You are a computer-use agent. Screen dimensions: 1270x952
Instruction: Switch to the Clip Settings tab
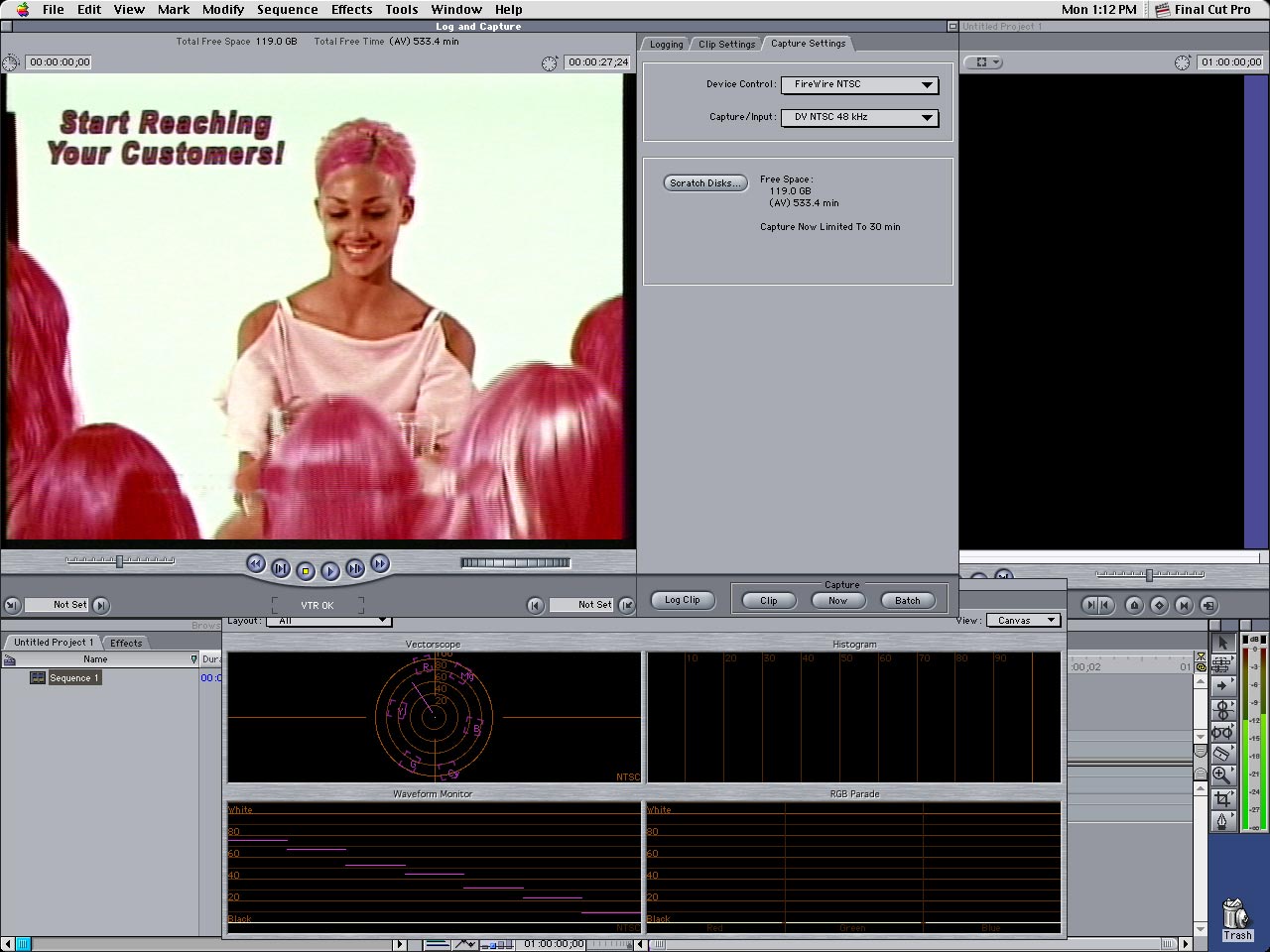tap(726, 44)
